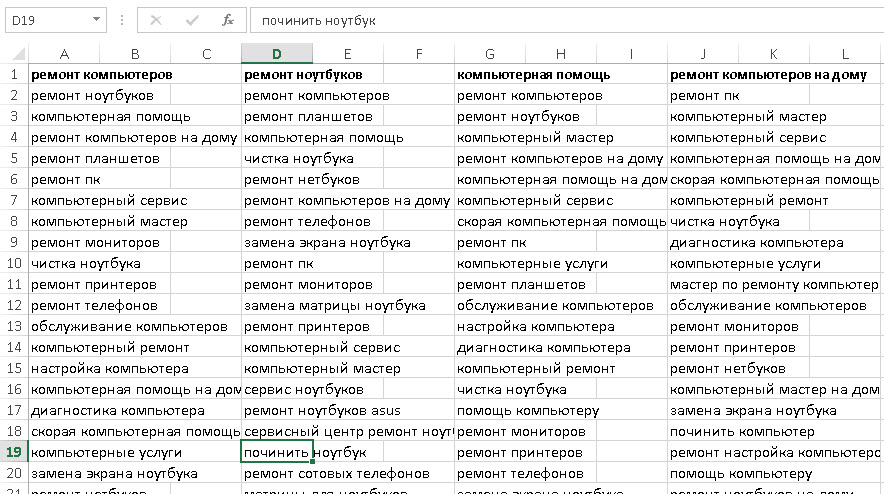Expand the Name Box dropdown arrow

coord(96,20)
